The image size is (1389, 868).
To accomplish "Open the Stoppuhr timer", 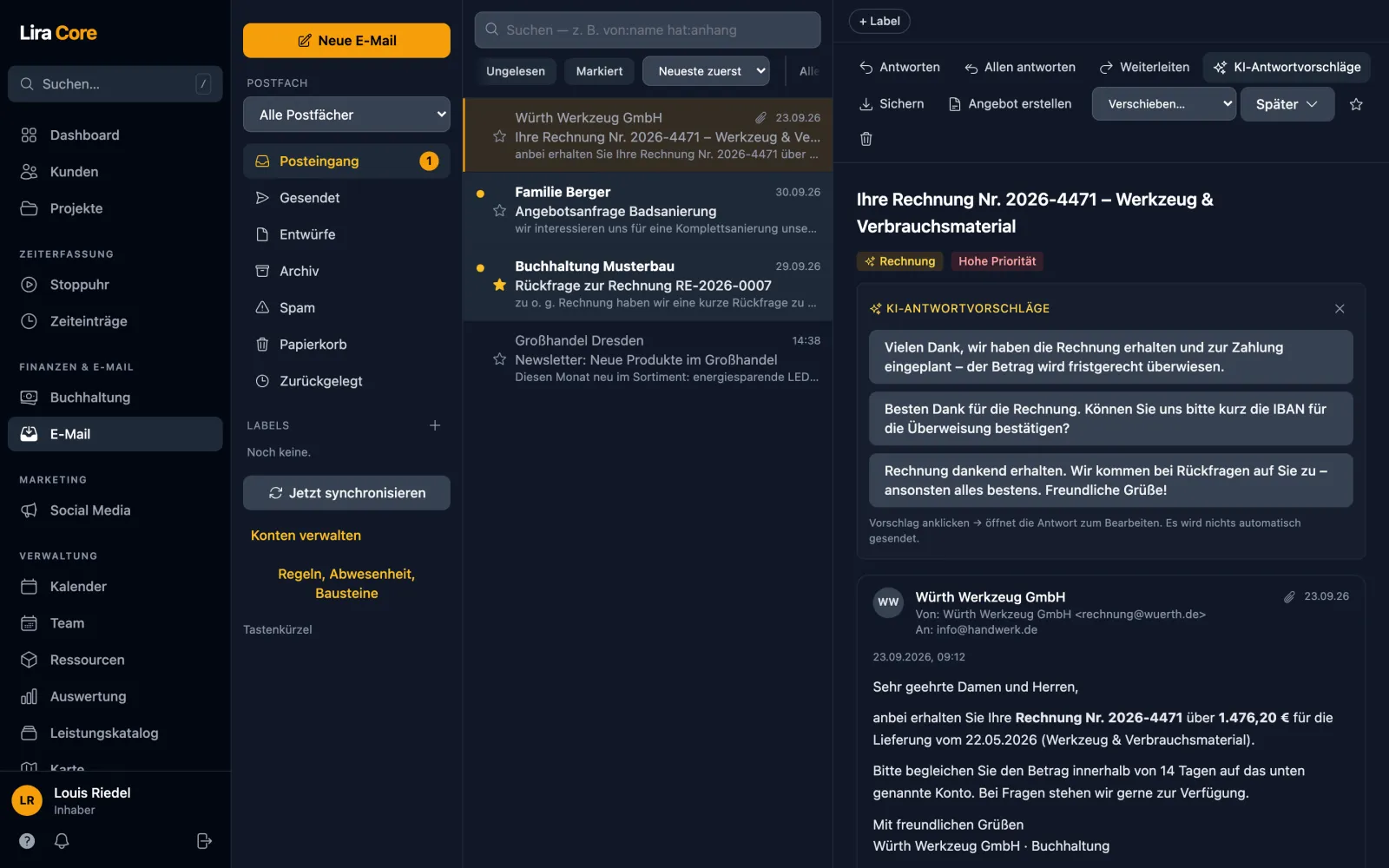I will click(x=115, y=285).
